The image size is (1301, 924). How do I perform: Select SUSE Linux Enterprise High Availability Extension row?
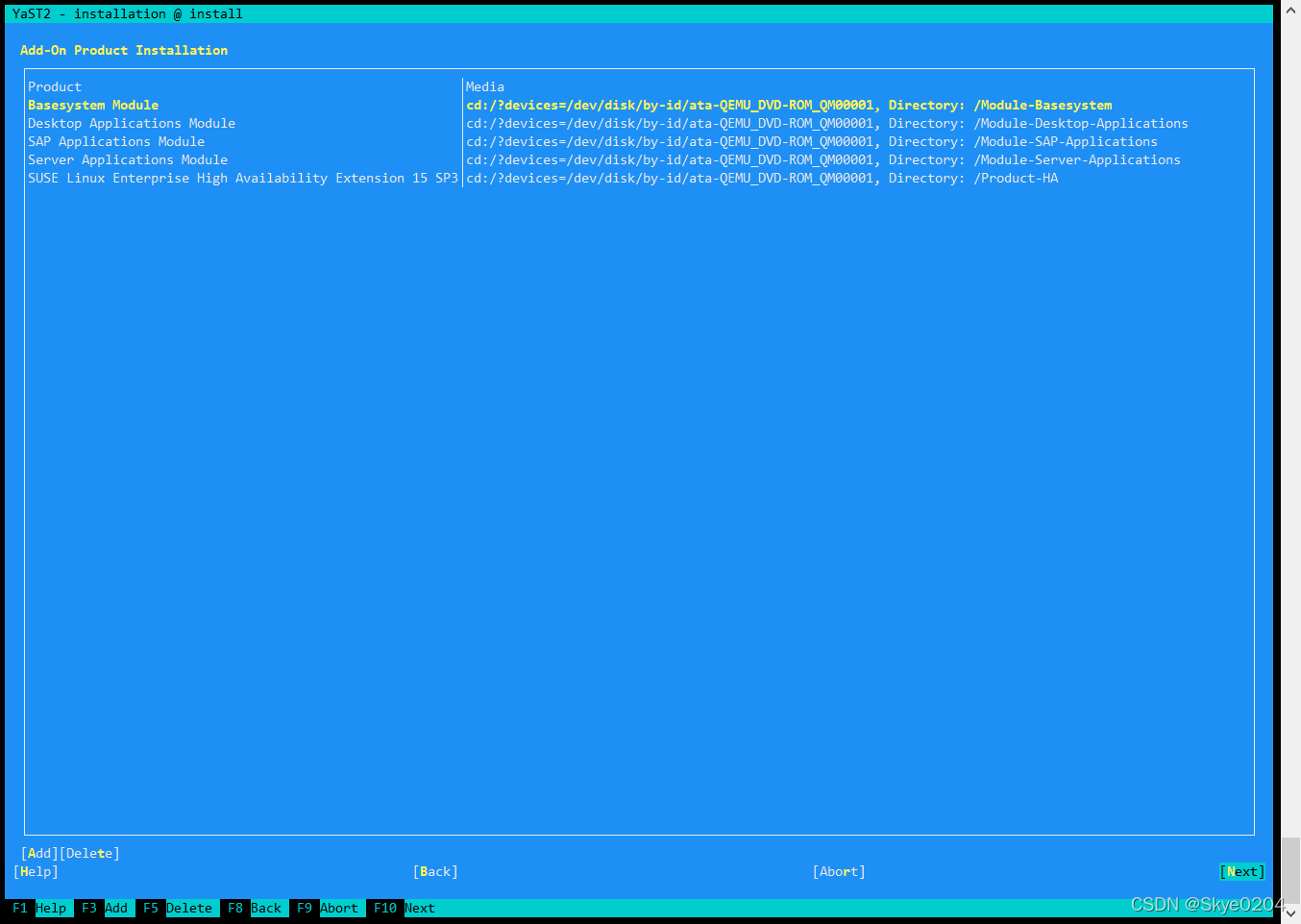click(x=639, y=179)
